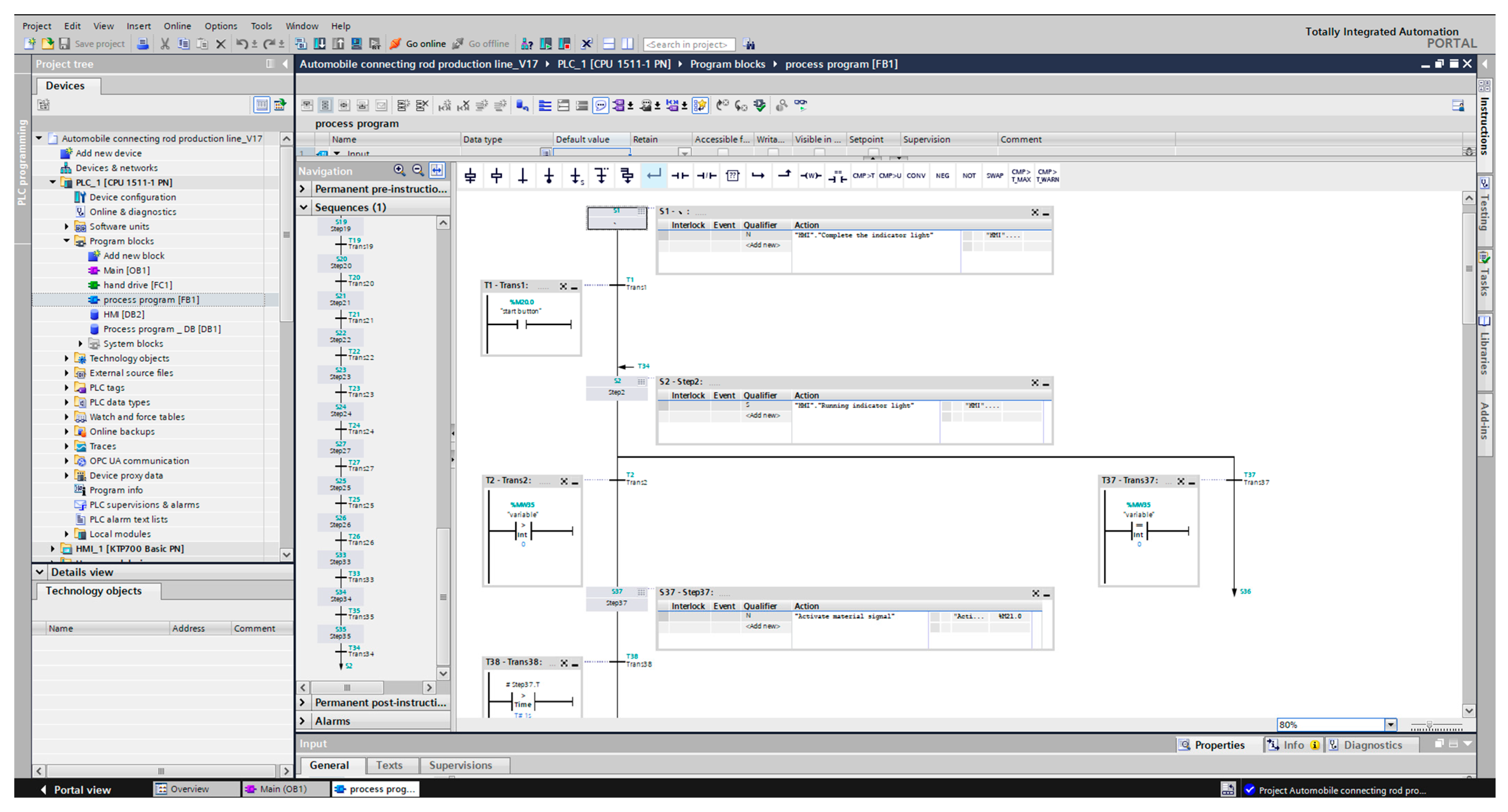
Task: Zoom in on the Navigation pane
Action: 399,170
